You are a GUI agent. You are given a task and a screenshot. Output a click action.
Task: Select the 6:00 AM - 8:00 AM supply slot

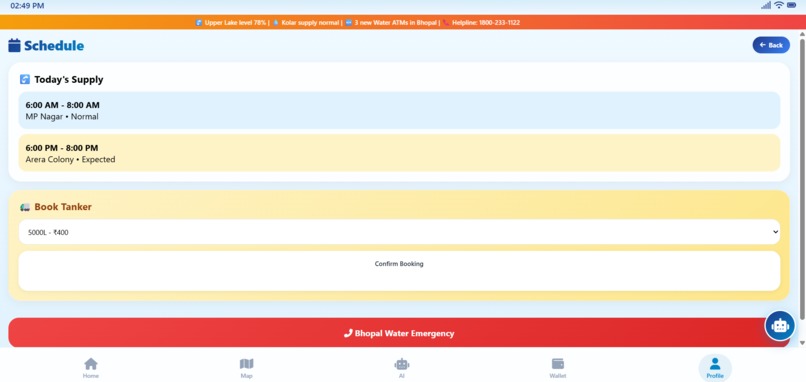[x=399, y=111]
